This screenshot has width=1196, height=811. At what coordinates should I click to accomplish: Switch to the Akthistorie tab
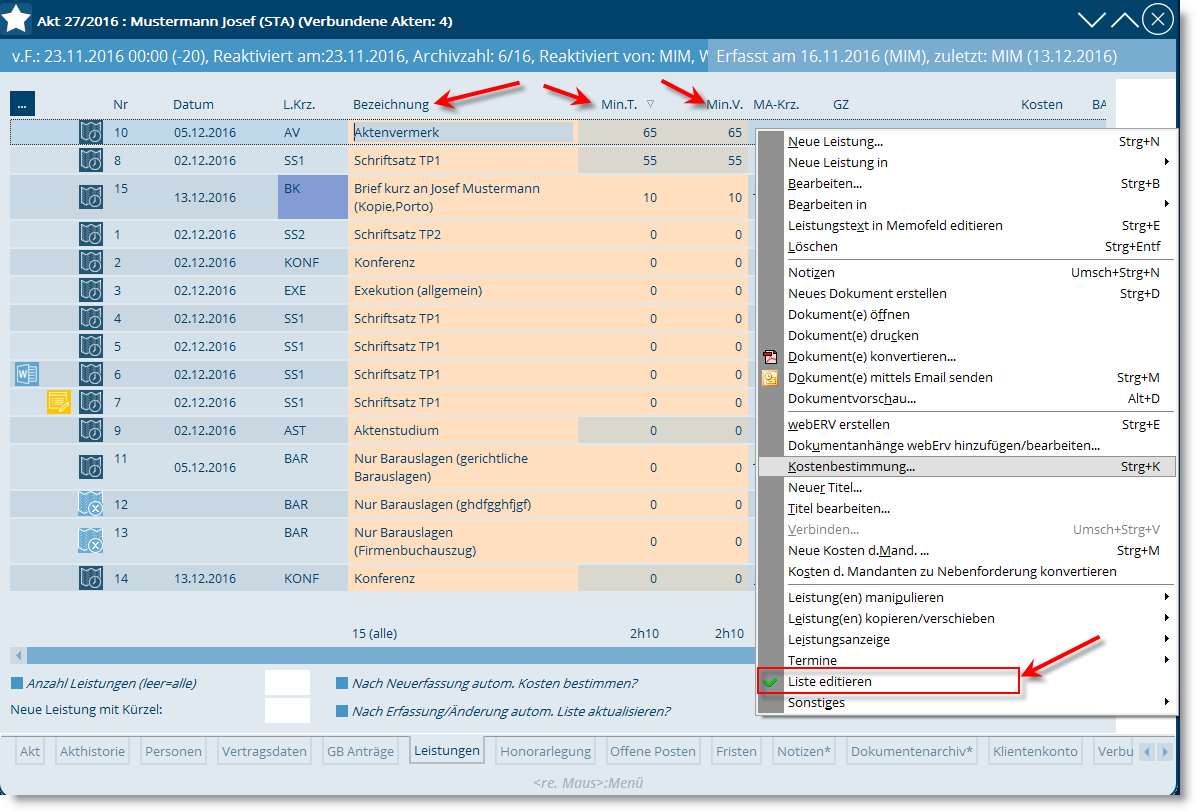pos(92,751)
